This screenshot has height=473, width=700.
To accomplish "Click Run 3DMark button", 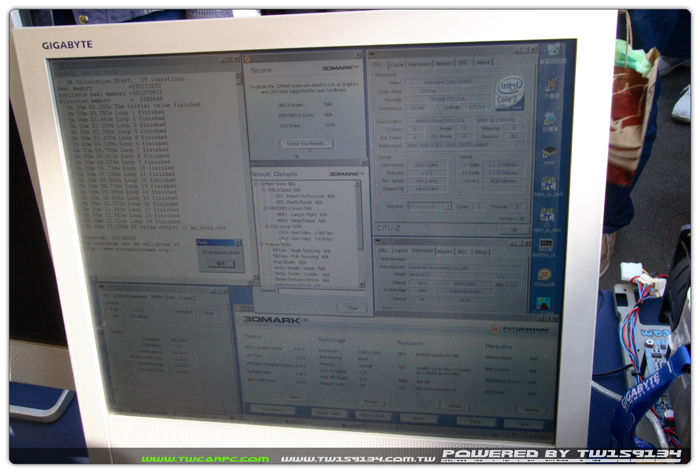I will point(271,410).
